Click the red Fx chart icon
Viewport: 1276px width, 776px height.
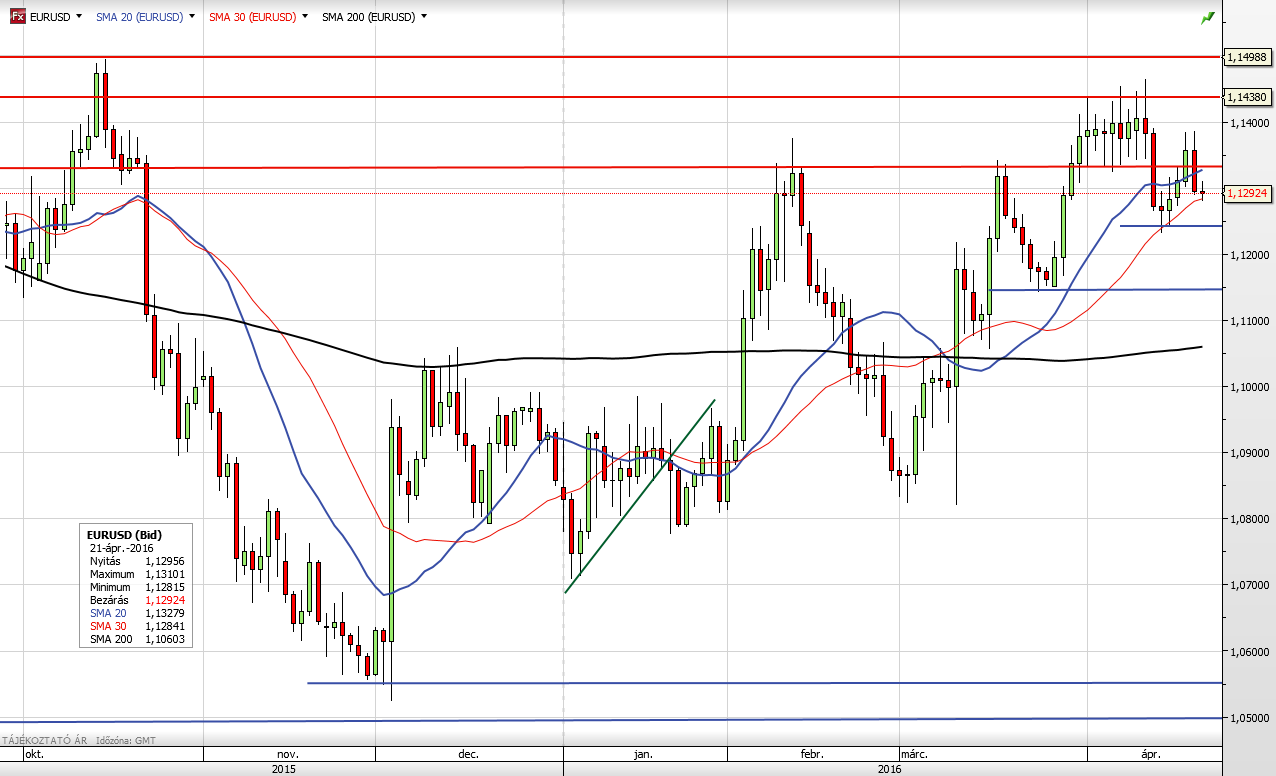point(17,17)
